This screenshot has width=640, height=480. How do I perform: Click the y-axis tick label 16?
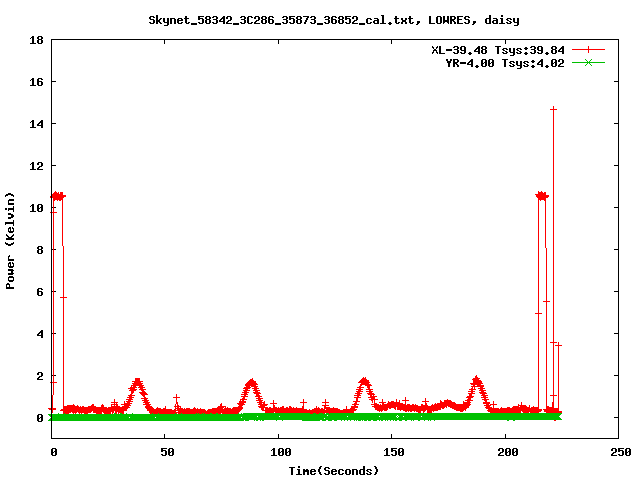(x=36, y=82)
